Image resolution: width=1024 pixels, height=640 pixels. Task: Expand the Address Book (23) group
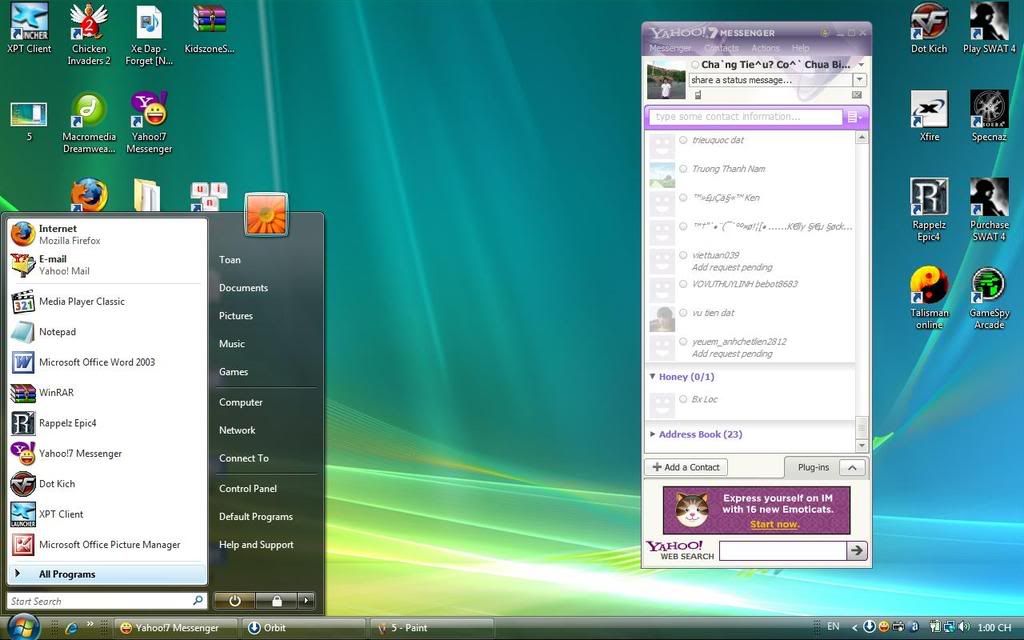click(652, 434)
